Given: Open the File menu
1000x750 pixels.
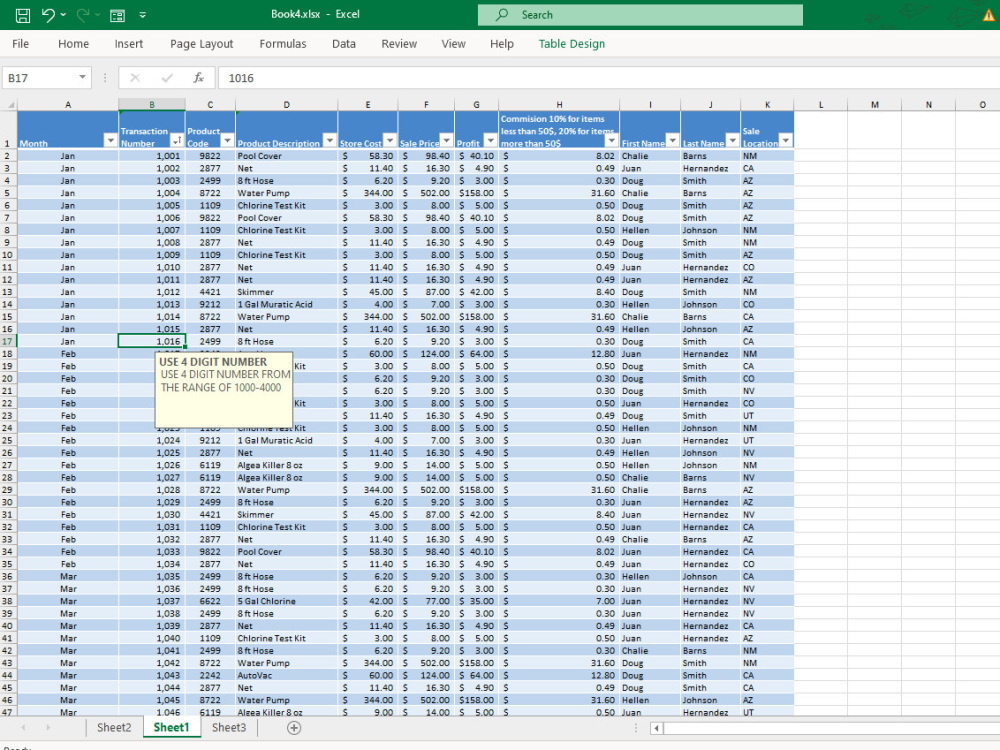Looking at the screenshot, I should coord(20,43).
